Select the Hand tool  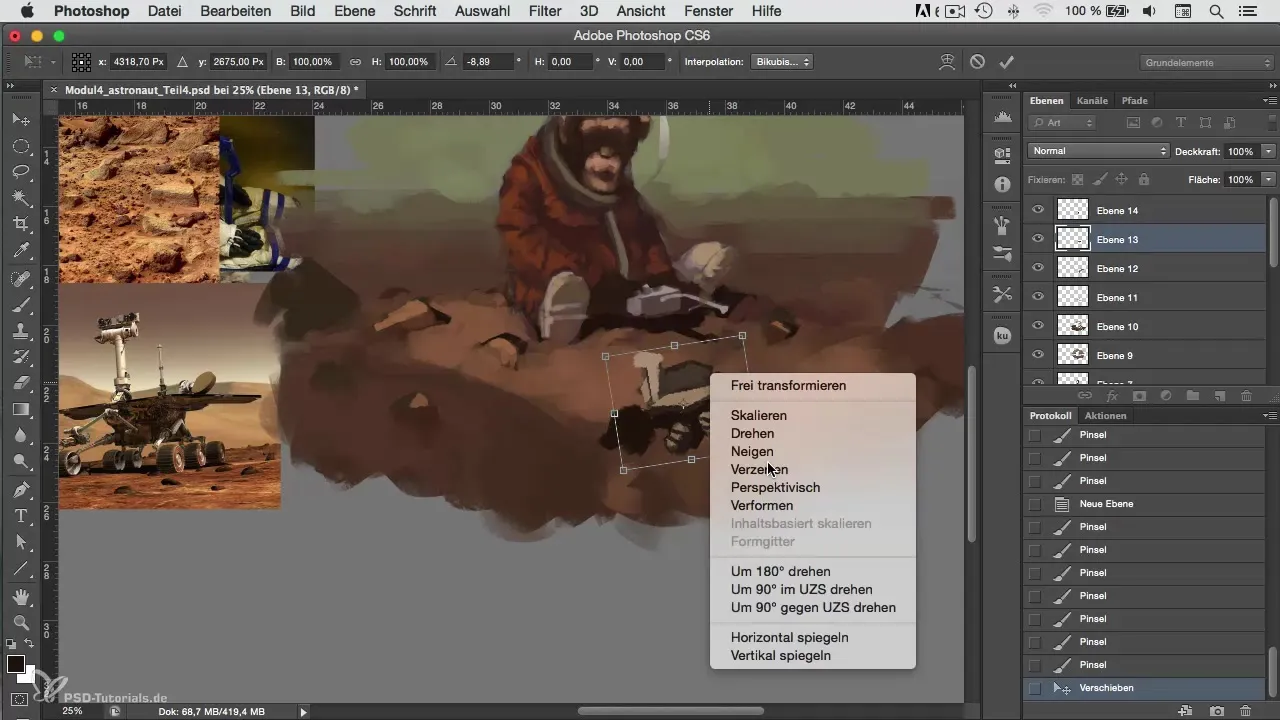tap(20, 596)
